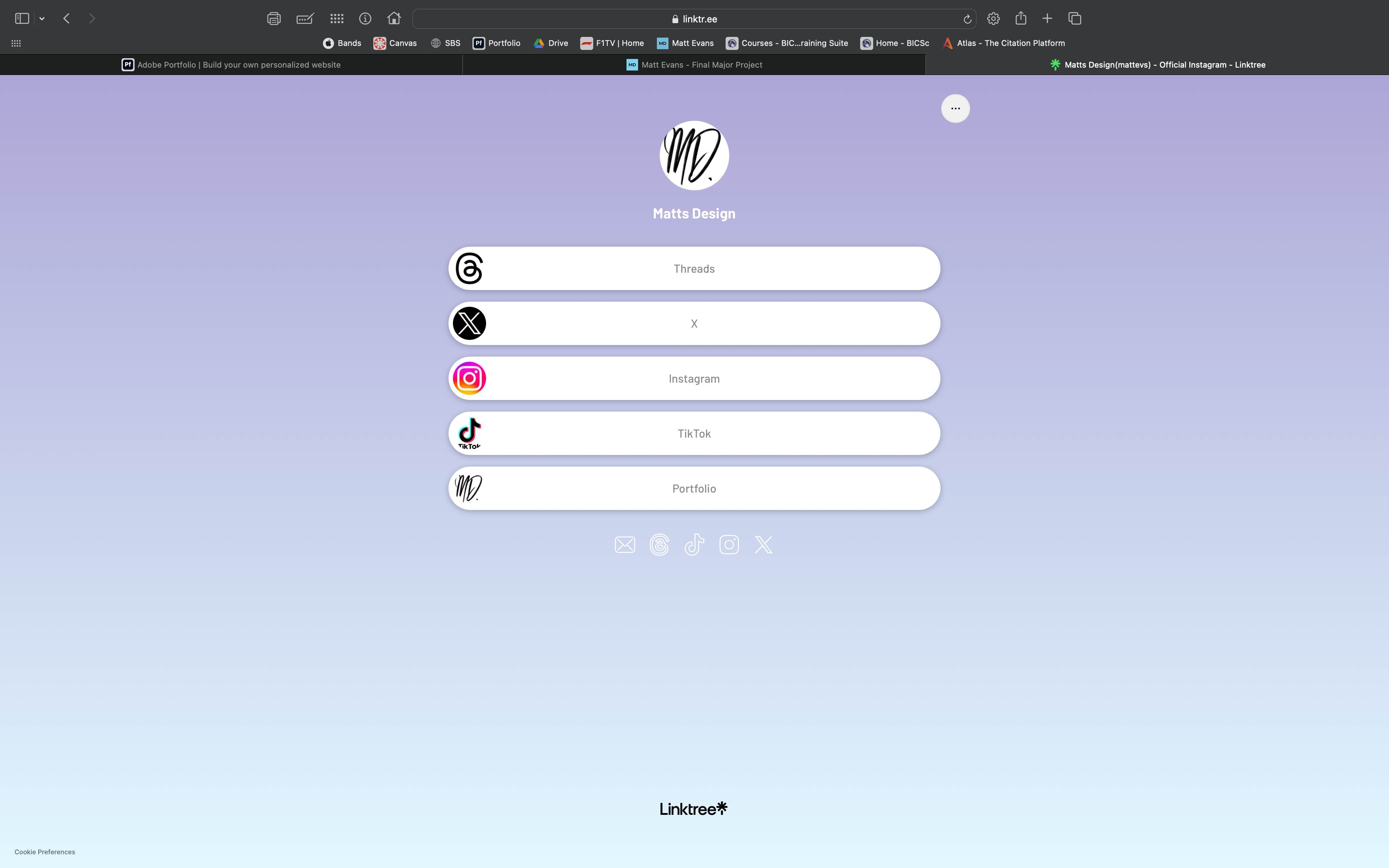Select the Matts Design Linktree tab
The height and width of the screenshot is (868, 1389).
coord(1157,65)
